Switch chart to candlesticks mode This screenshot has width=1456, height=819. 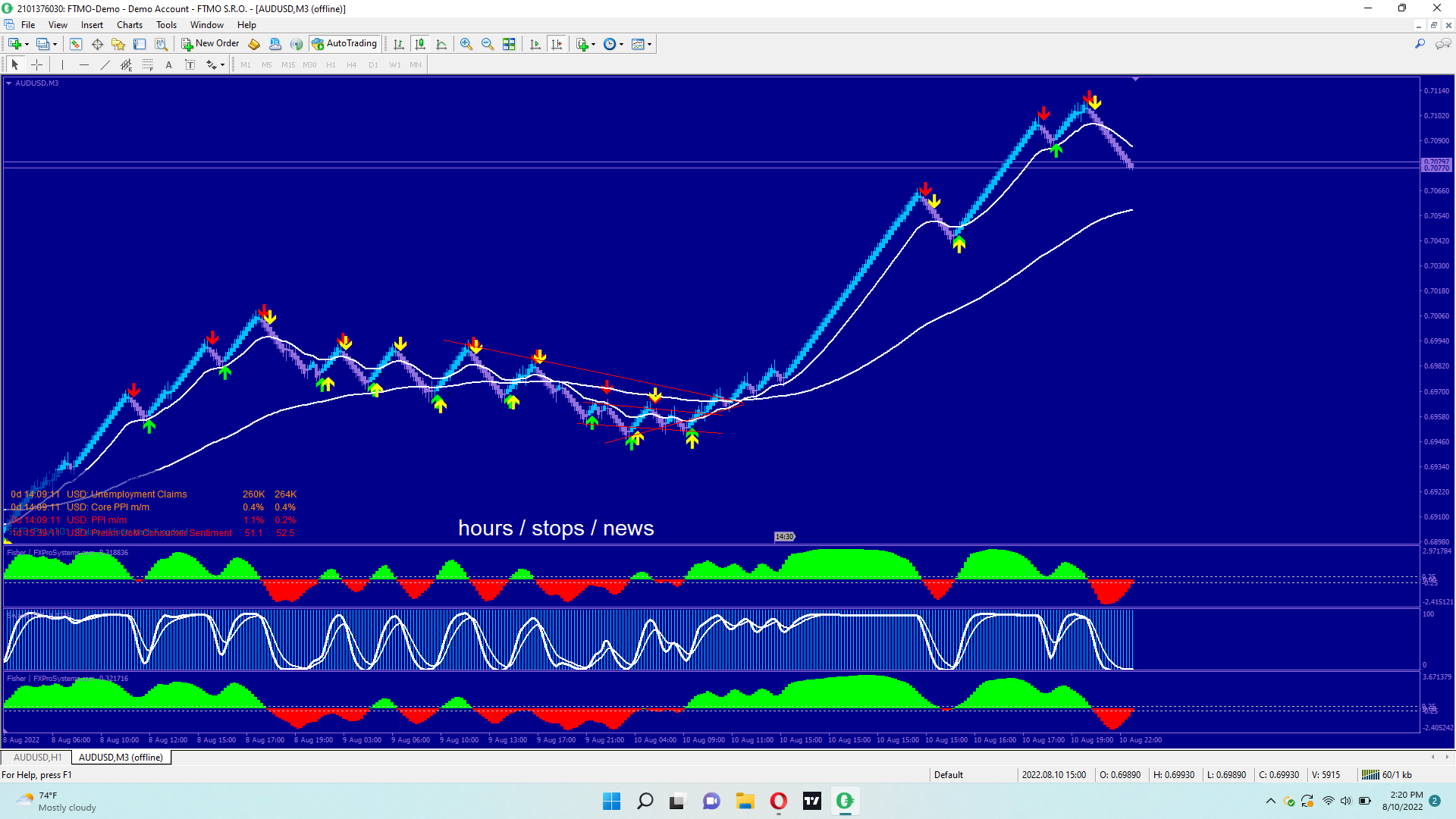tap(420, 44)
